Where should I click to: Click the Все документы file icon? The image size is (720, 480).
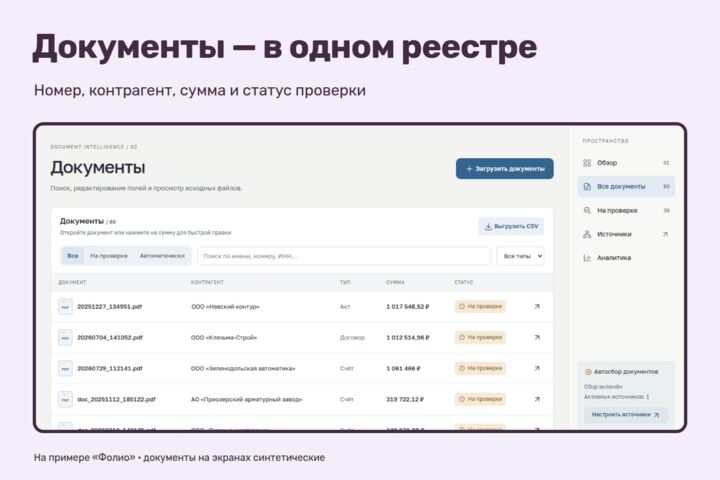587,186
